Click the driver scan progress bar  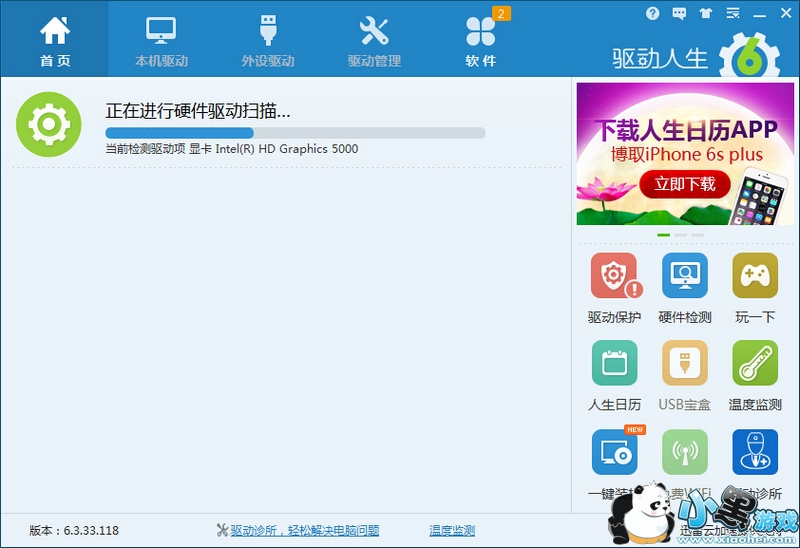coord(295,133)
